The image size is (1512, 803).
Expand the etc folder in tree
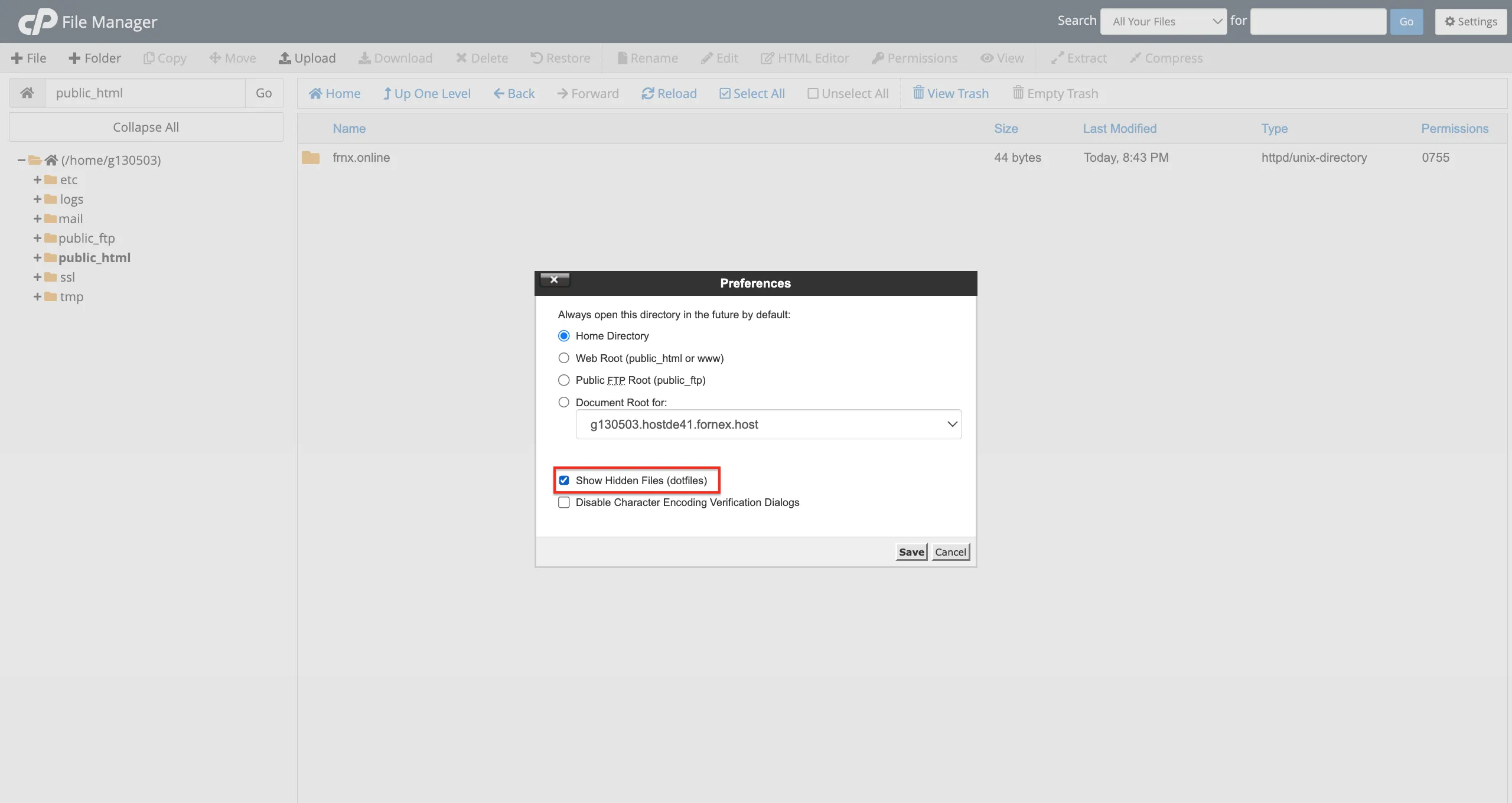37,179
